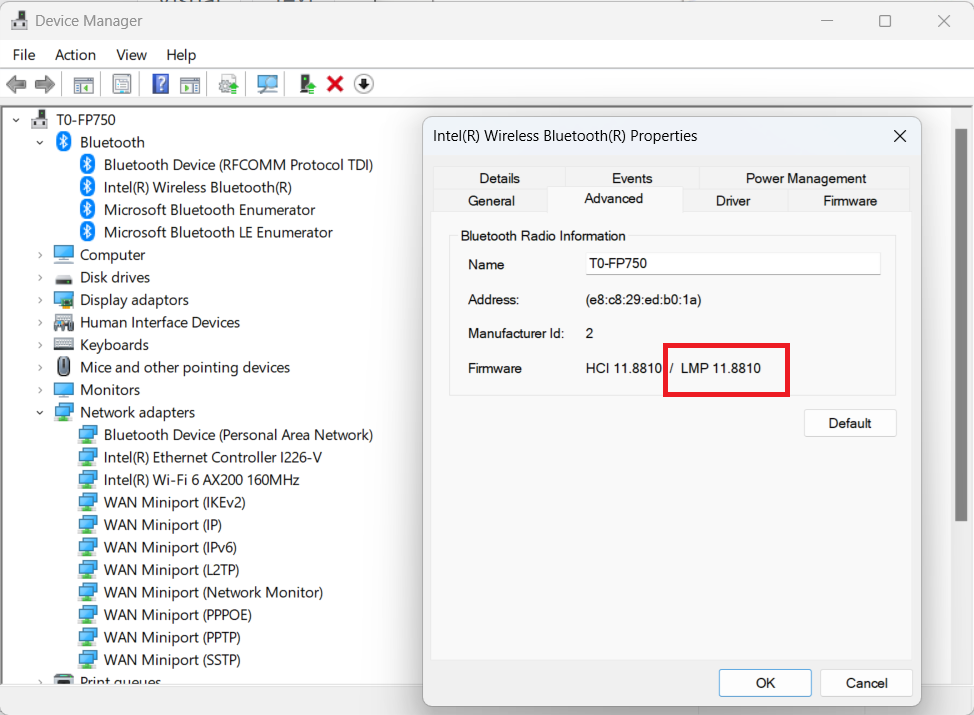Image resolution: width=974 pixels, height=715 pixels.
Task: Click the Mice and other pointing devices icon
Action: pos(63,367)
